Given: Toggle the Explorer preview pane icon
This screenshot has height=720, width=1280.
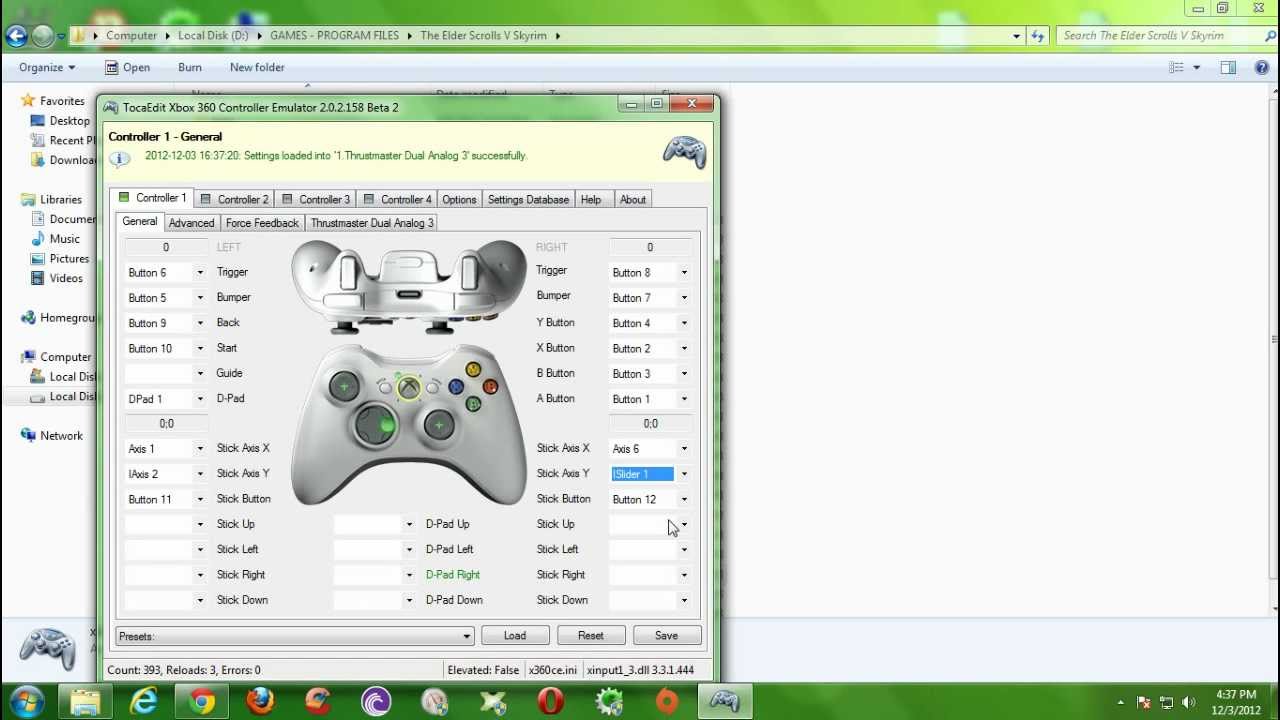Looking at the screenshot, I should coord(1228,67).
